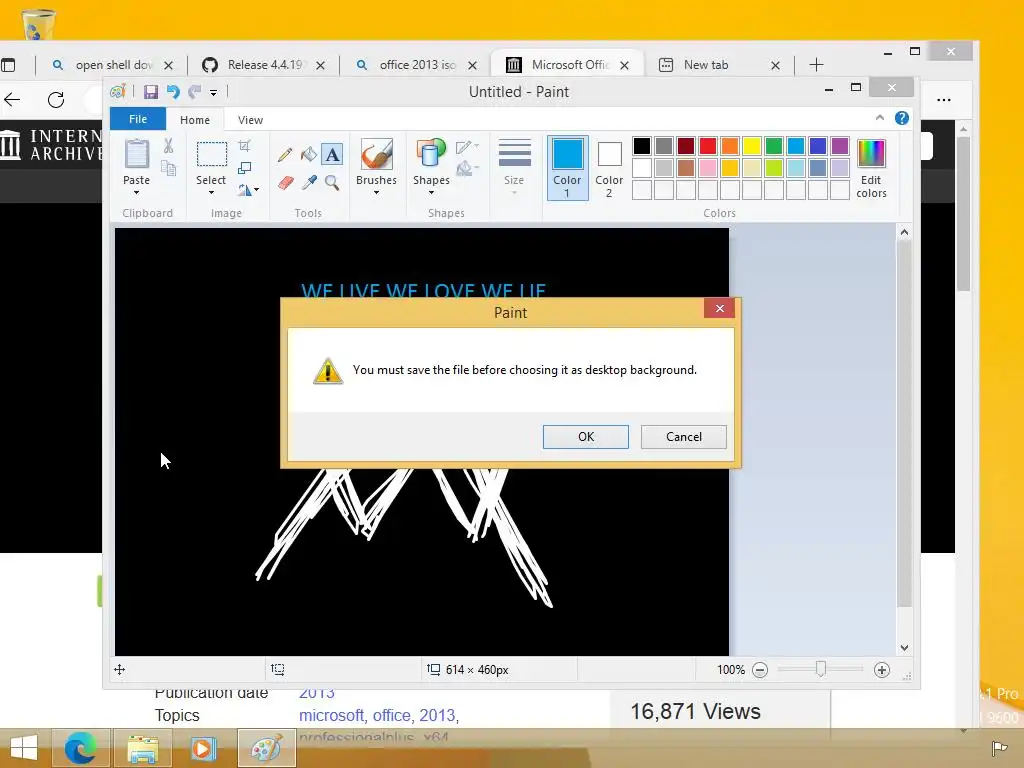Switch to the Home ribbon tab
Image resolution: width=1024 pixels, height=768 pixels.
click(195, 120)
